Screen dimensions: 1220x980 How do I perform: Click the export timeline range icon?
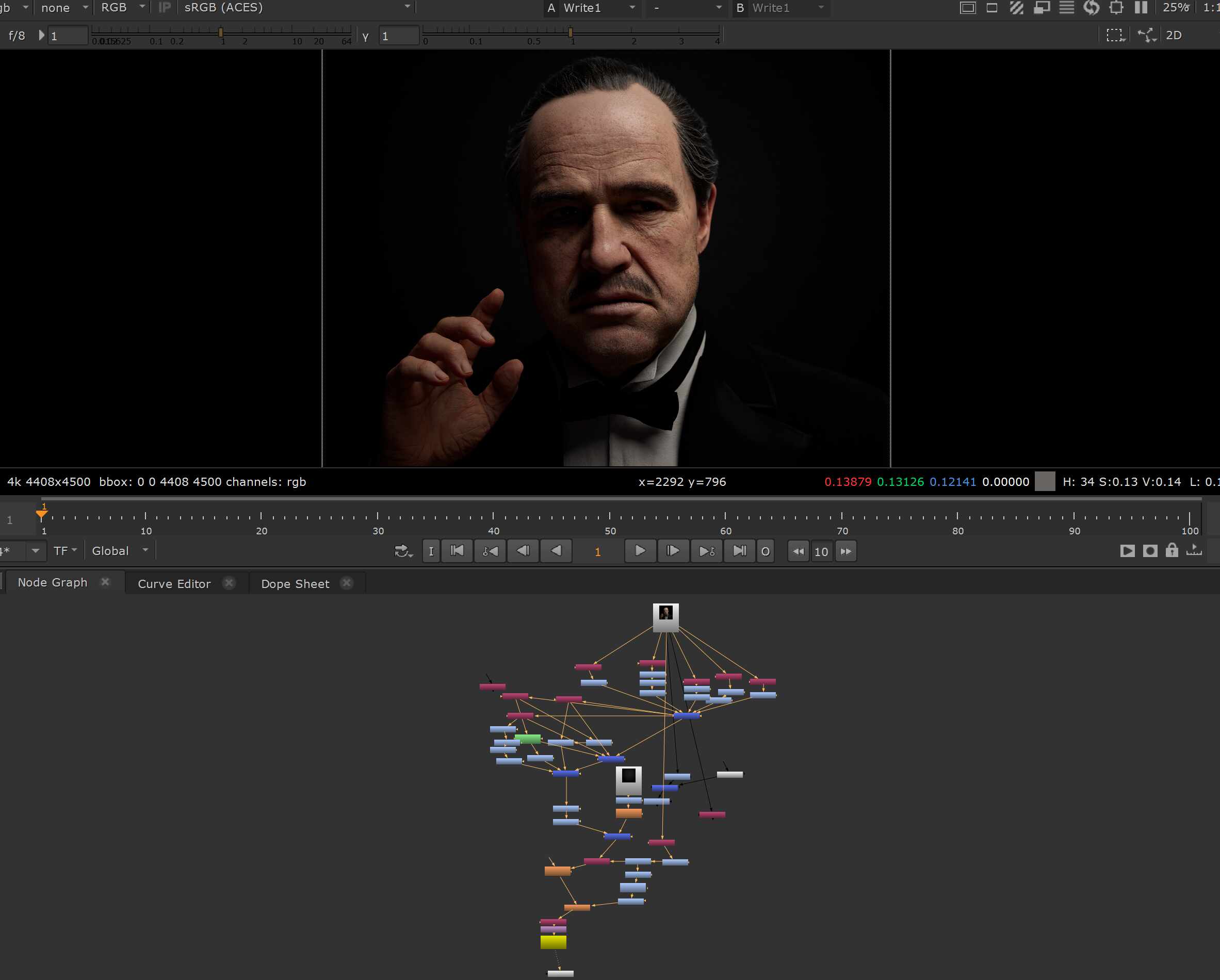(1194, 550)
